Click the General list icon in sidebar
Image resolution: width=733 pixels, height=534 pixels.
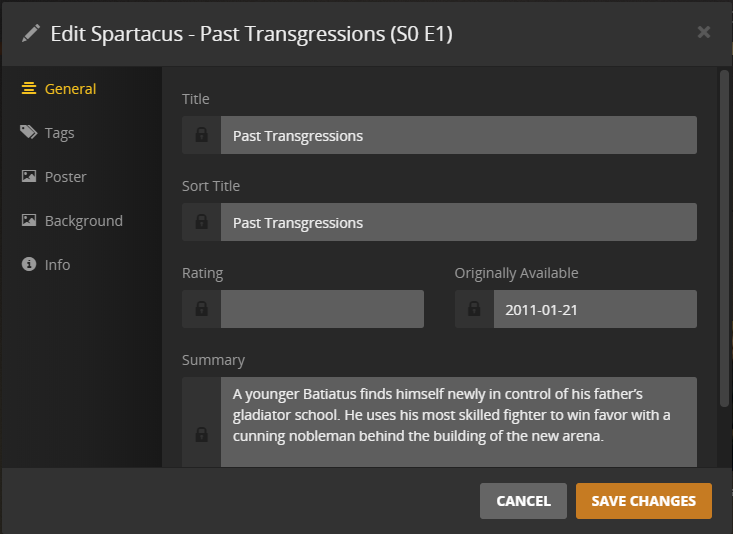pos(28,88)
